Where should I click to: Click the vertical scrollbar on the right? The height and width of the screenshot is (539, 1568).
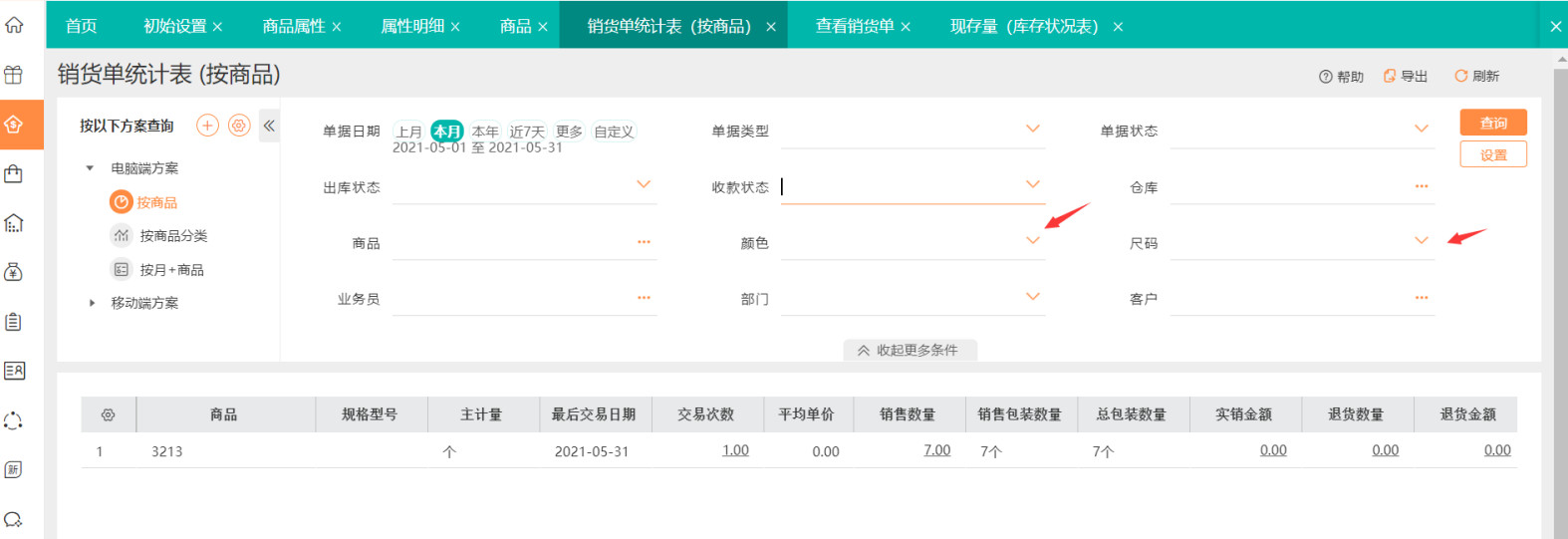[x=1560, y=299]
